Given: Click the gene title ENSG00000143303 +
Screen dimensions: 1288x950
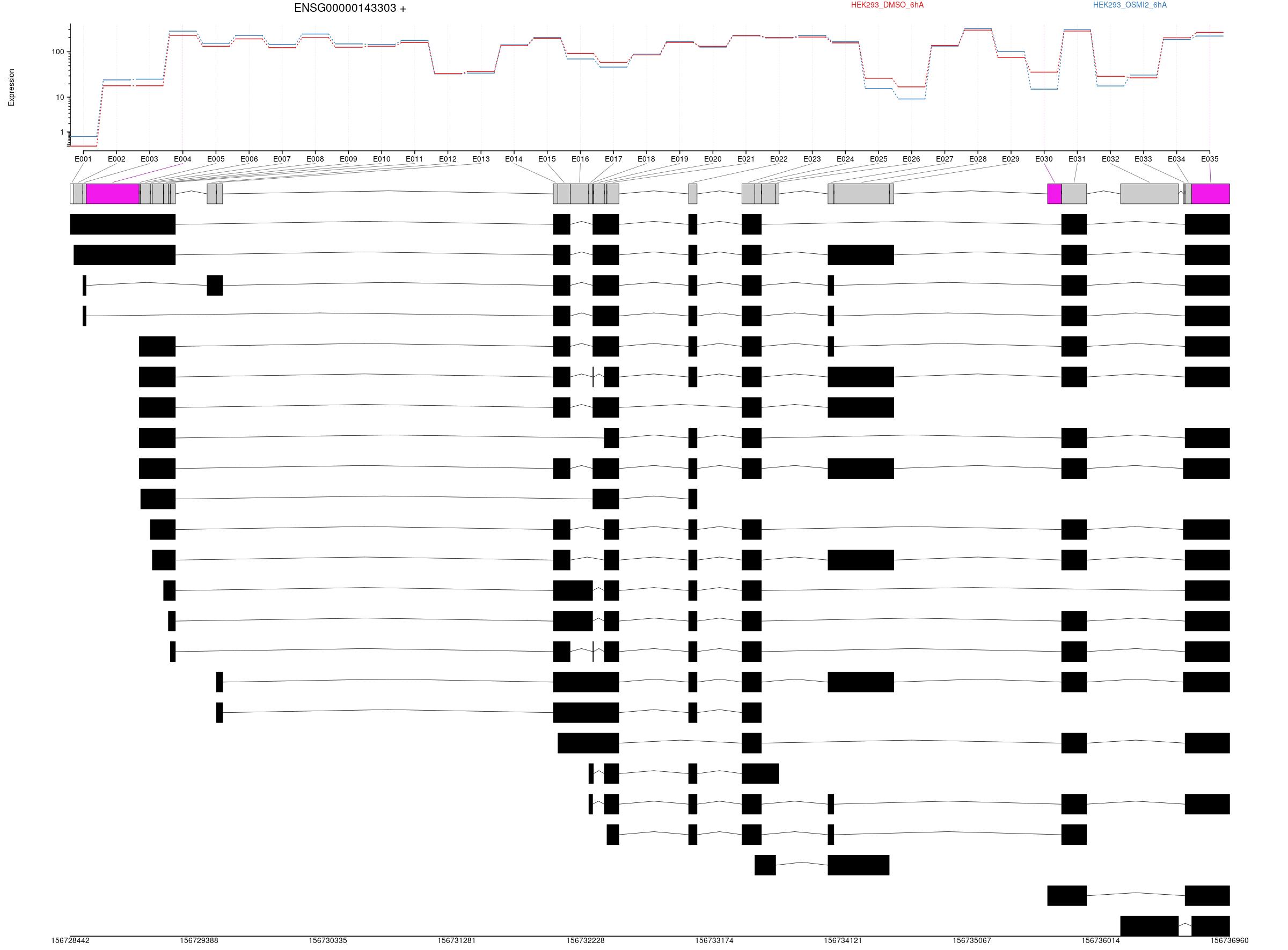Looking at the screenshot, I should (x=349, y=8).
